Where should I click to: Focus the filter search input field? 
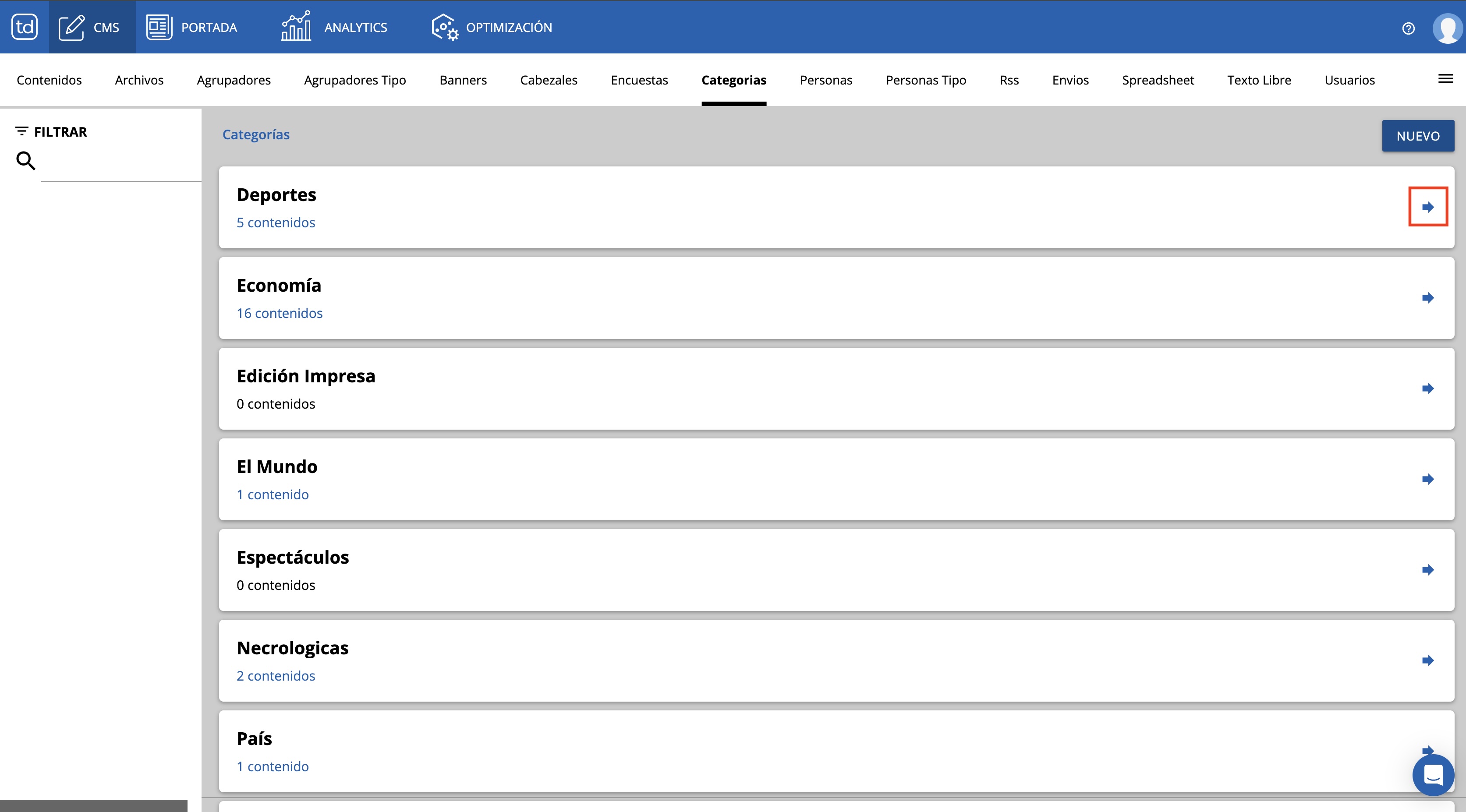tap(121, 163)
